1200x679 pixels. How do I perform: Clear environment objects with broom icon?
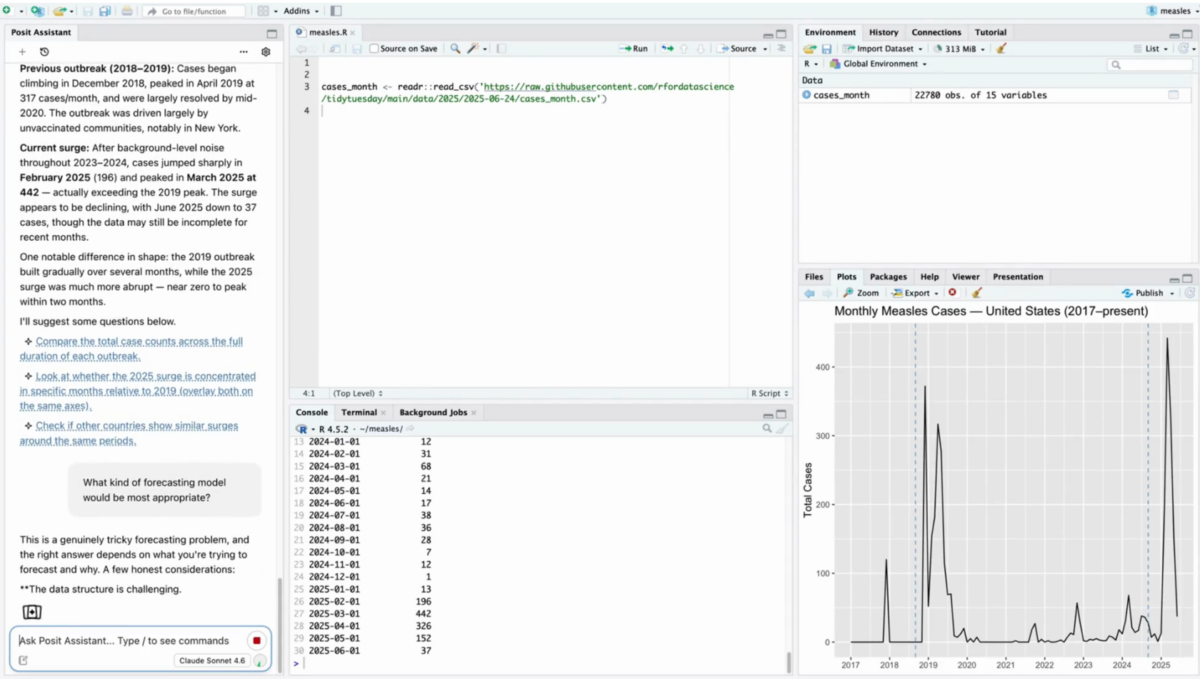[x=1001, y=48]
